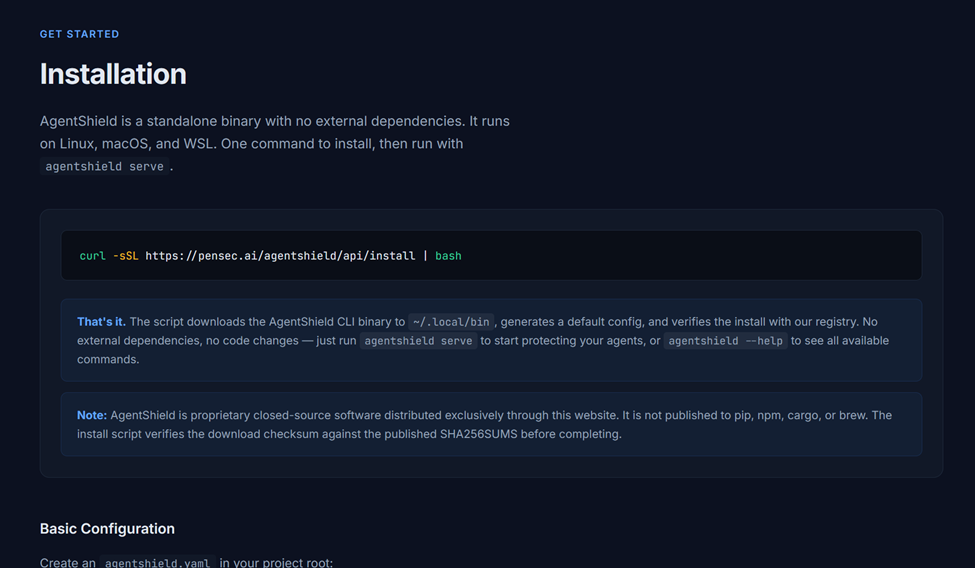Click the 'That's it.' bold label
The width and height of the screenshot is (975, 568).
click(x=101, y=322)
